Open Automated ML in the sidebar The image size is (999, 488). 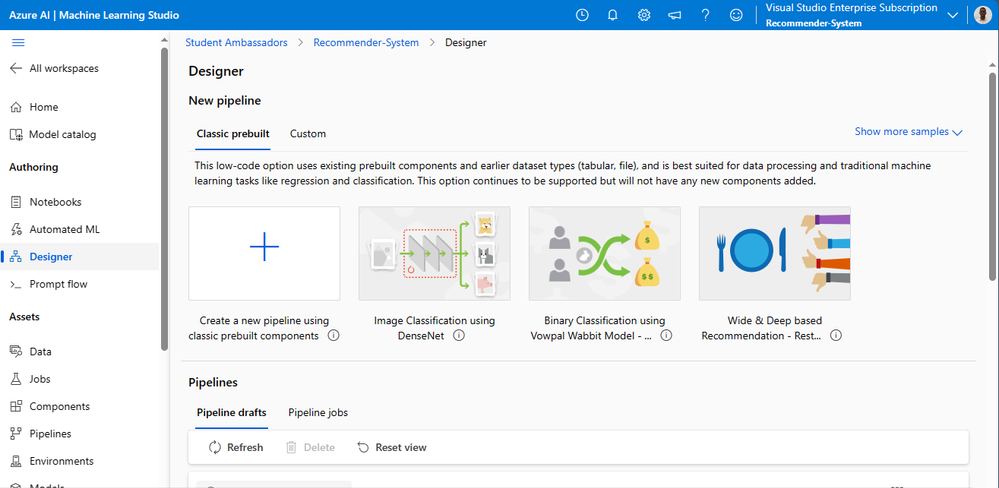[x=55, y=229]
